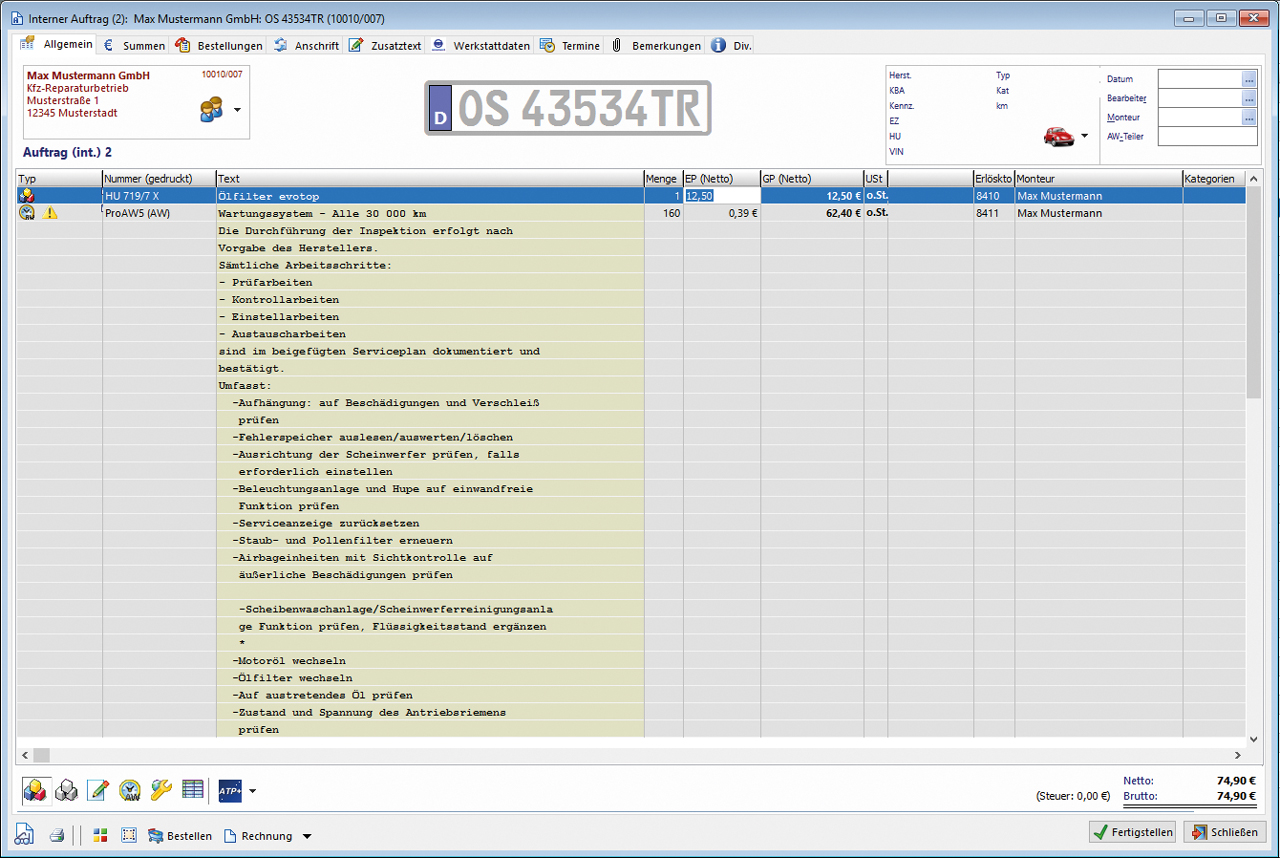The image size is (1280, 858).
Task: Click the dotted selection rectangle icon
Action: [x=128, y=836]
